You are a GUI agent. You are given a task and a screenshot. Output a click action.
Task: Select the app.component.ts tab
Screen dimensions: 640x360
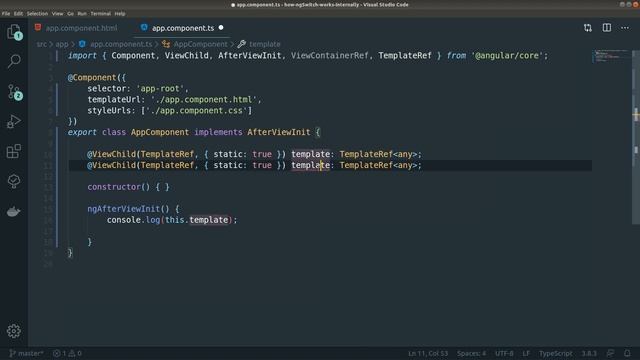point(183,28)
